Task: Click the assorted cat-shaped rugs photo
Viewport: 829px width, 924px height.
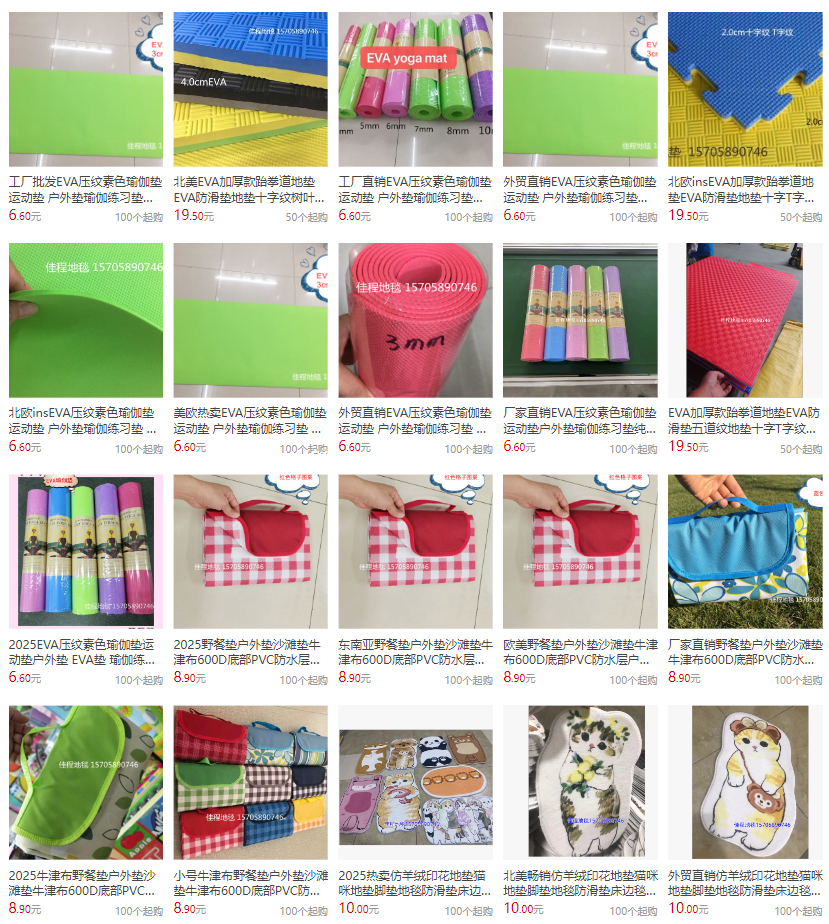Action: click(415, 782)
